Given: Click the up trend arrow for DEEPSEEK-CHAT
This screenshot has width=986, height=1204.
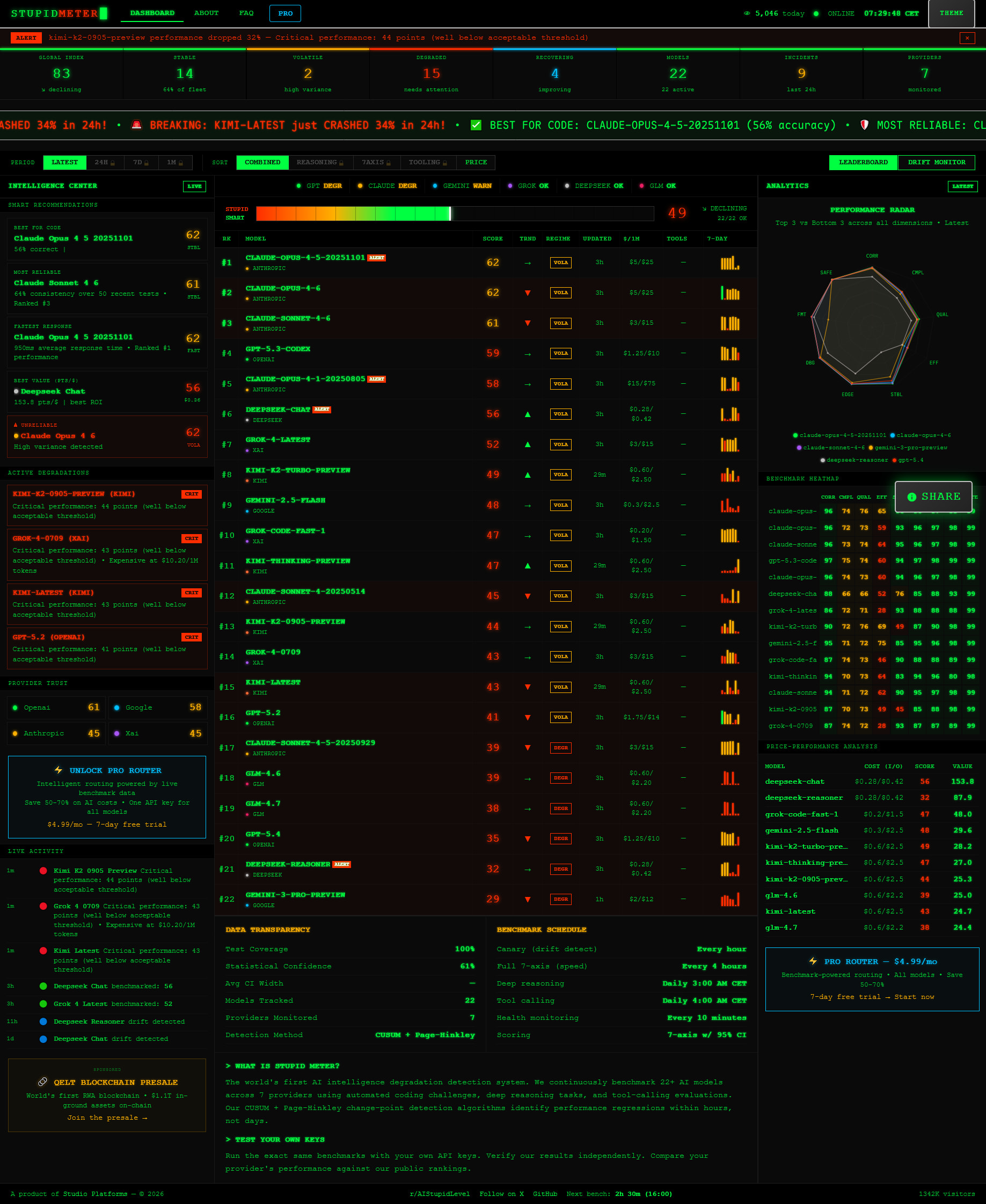Looking at the screenshot, I should tap(528, 414).
